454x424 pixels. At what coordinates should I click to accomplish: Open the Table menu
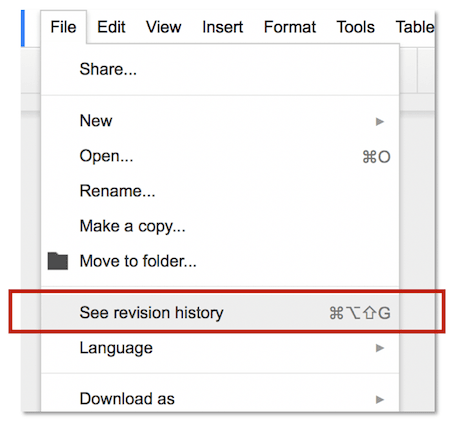click(415, 27)
